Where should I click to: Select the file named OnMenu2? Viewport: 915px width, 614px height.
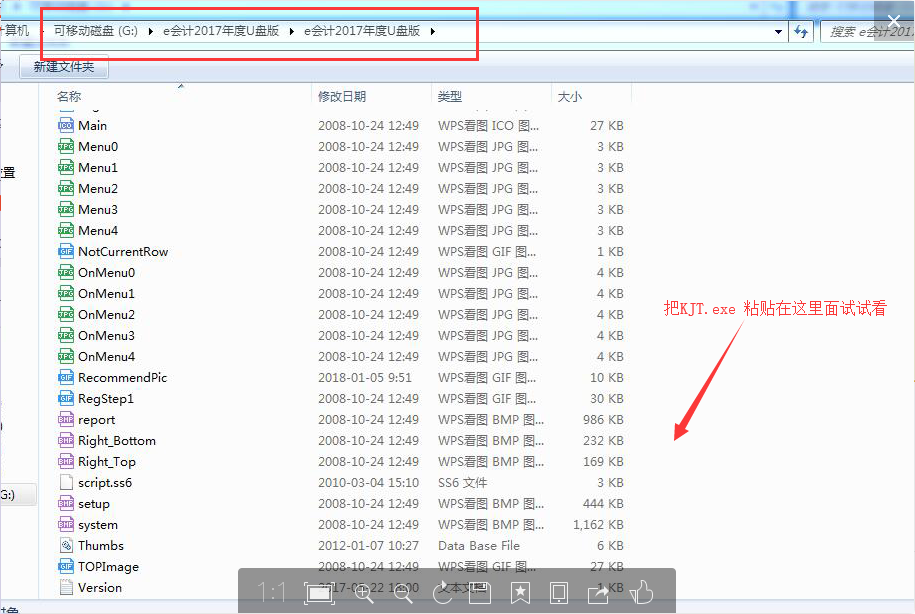pyautogui.click(x=107, y=315)
